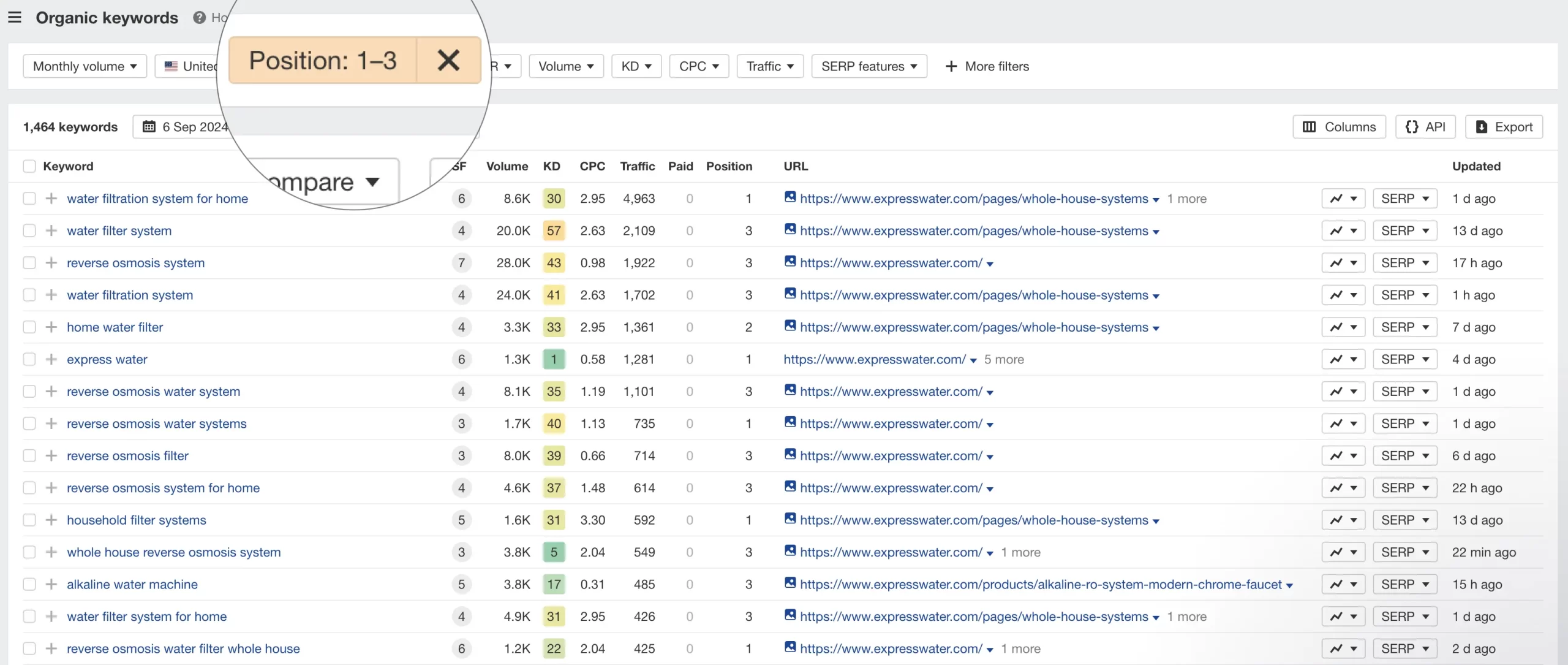The image size is (1568, 665).
Task: Sort table by Updated column header
Action: click(x=1476, y=166)
